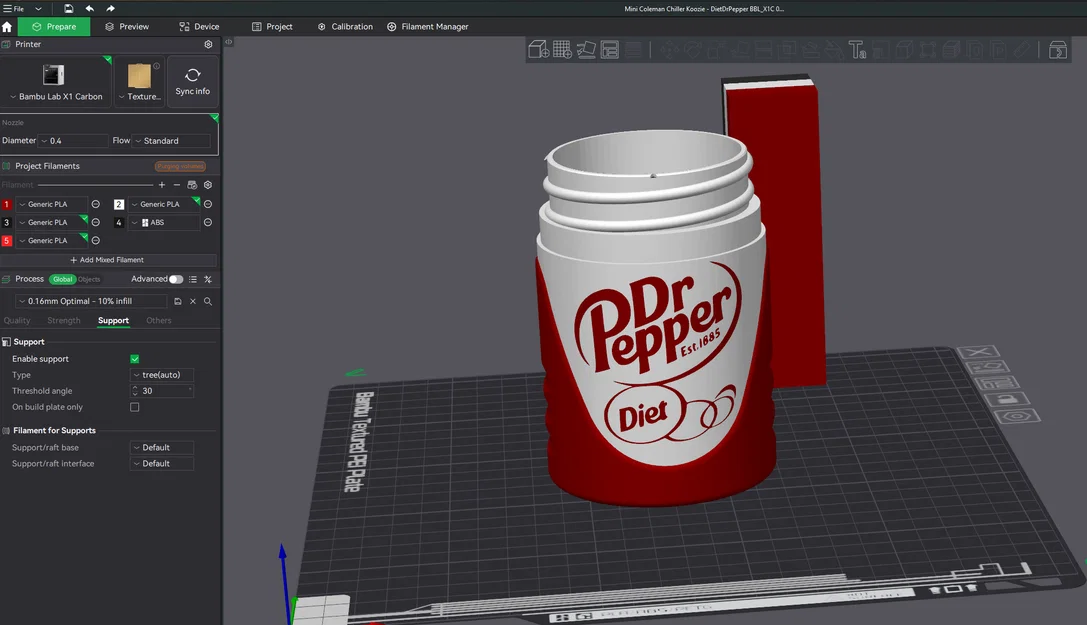Switch to the Preview tab
The image size is (1087, 625).
(127, 26)
